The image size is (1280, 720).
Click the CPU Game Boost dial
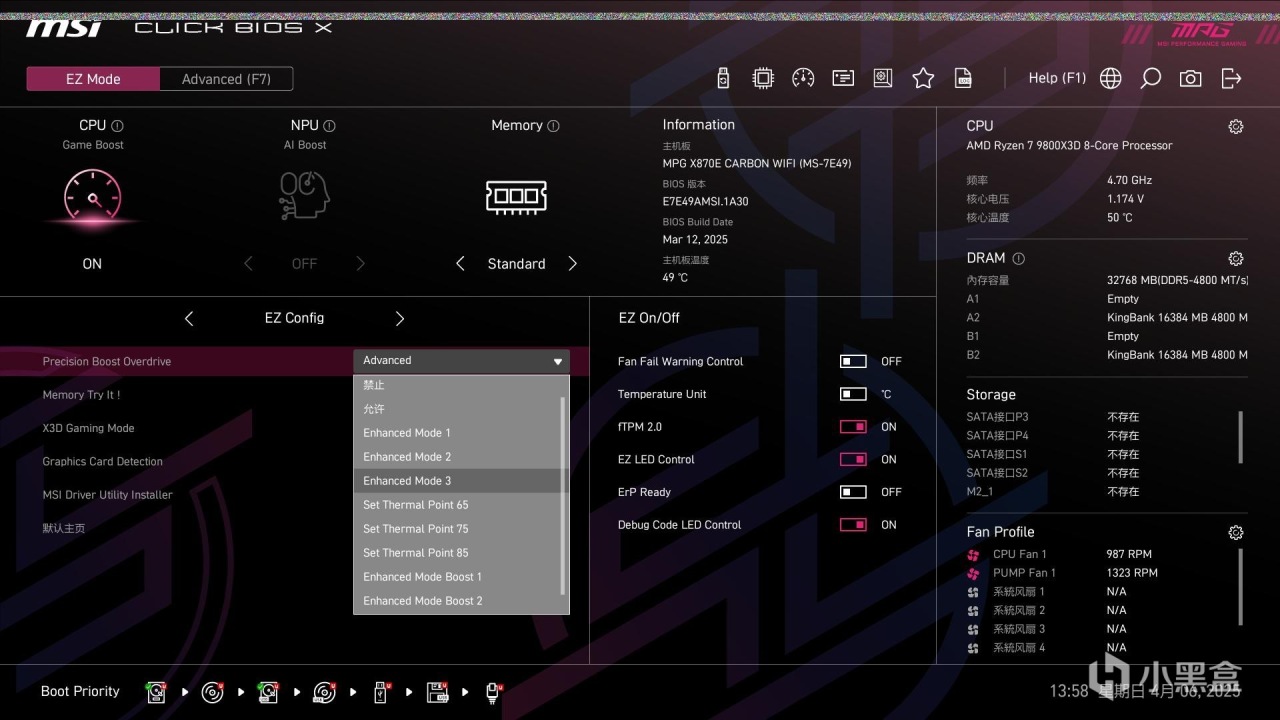click(92, 196)
